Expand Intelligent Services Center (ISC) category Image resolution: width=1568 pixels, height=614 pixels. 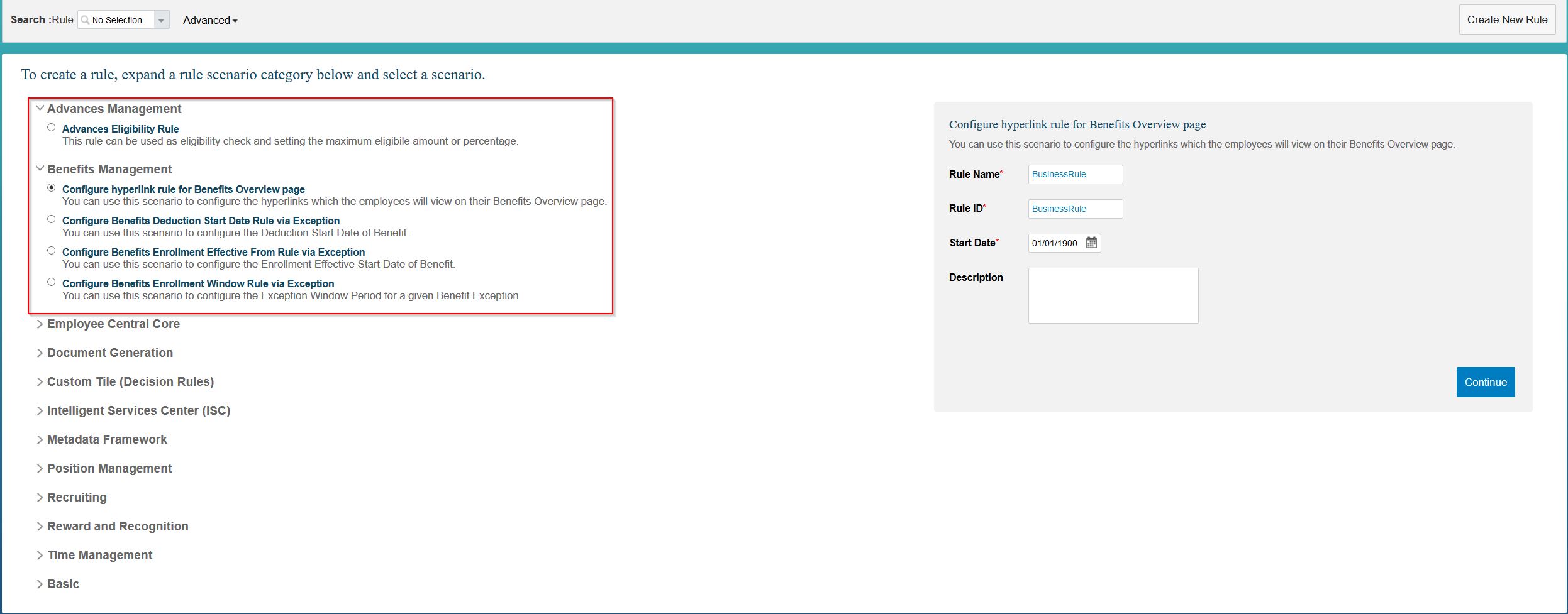40,411
